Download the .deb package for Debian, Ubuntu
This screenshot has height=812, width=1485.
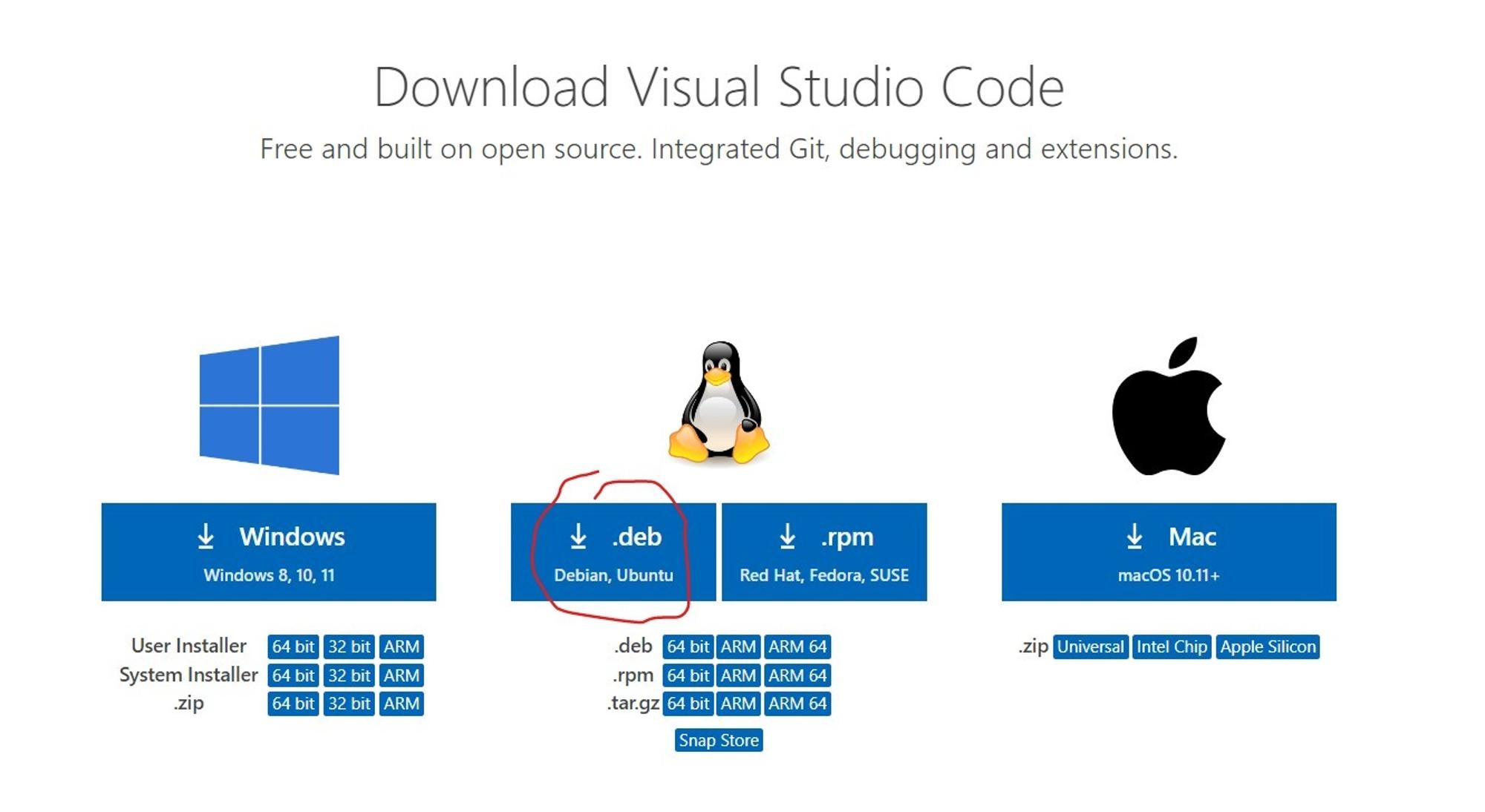coord(613,552)
